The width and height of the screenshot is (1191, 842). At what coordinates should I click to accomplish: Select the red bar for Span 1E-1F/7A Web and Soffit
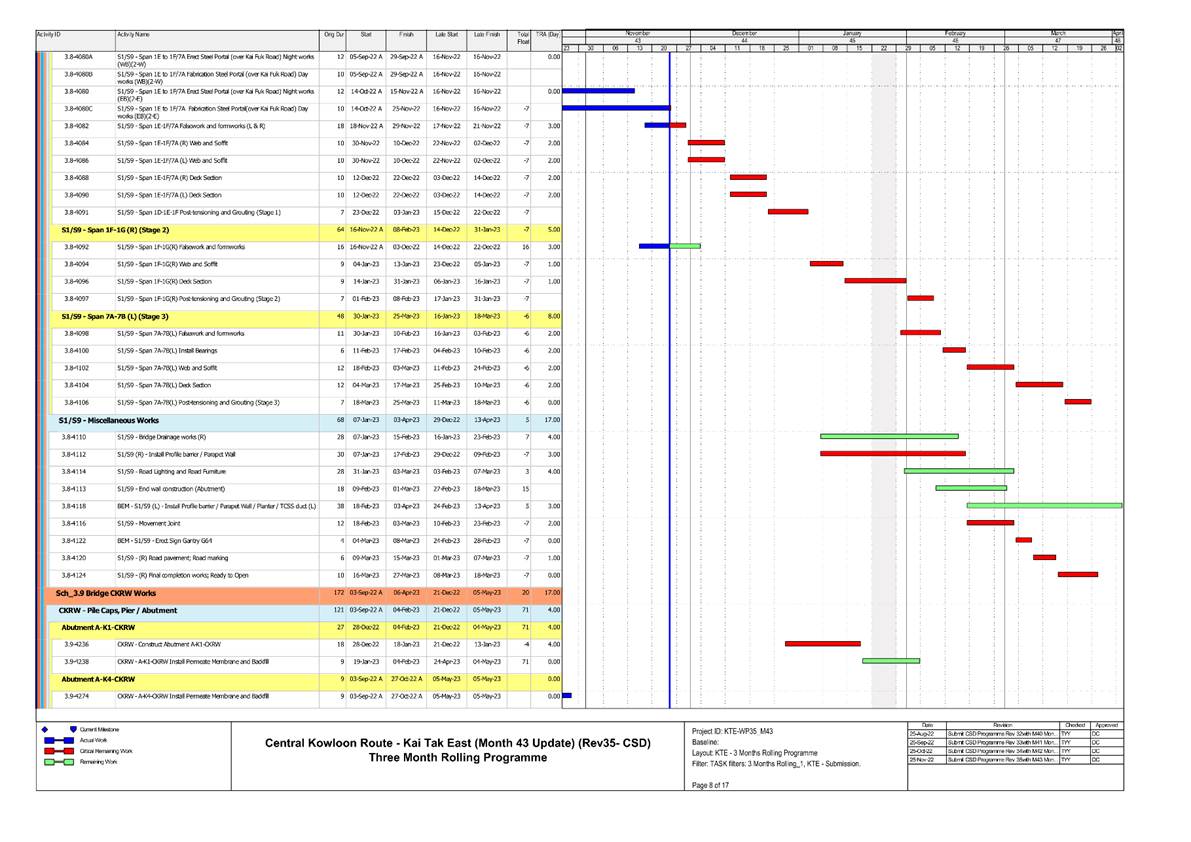click(705, 143)
